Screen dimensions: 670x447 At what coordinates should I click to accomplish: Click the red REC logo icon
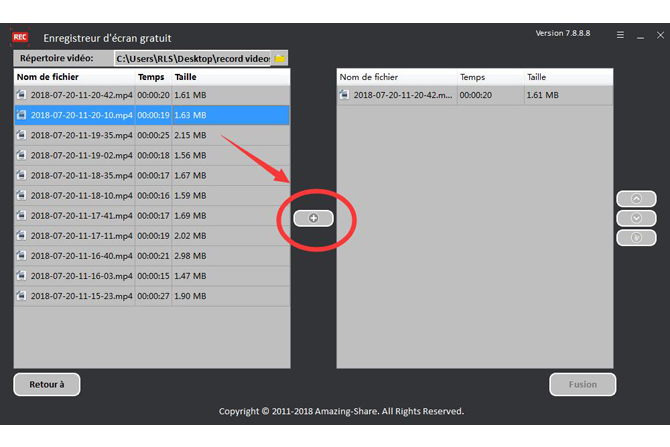pyautogui.click(x=20, y=37)
